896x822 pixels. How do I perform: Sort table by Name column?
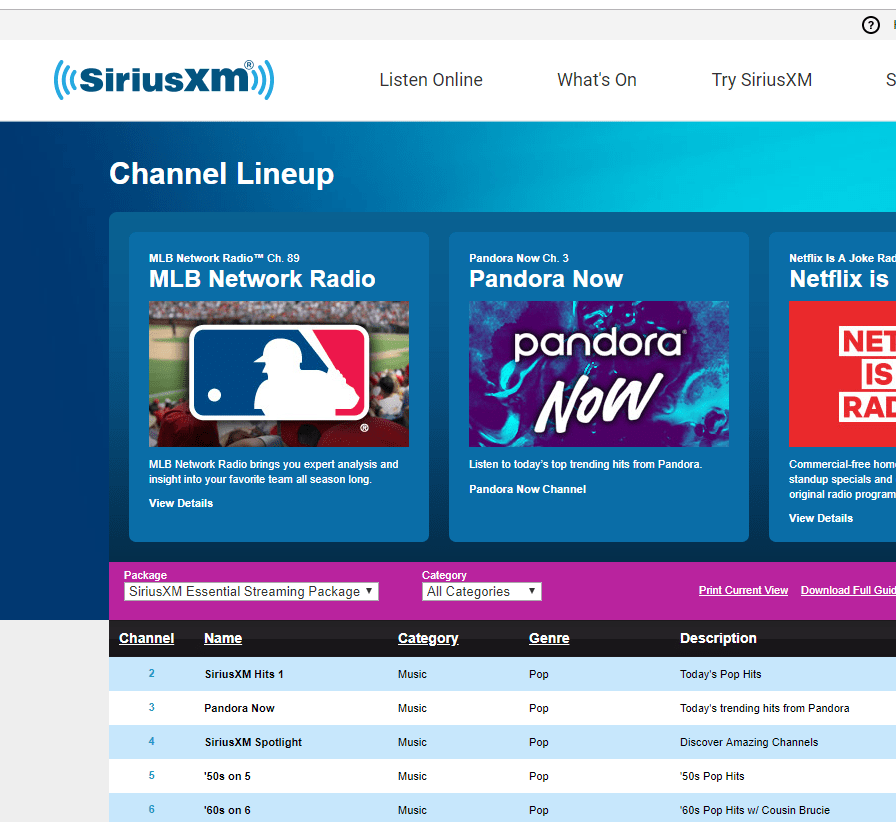click(223, 638)
